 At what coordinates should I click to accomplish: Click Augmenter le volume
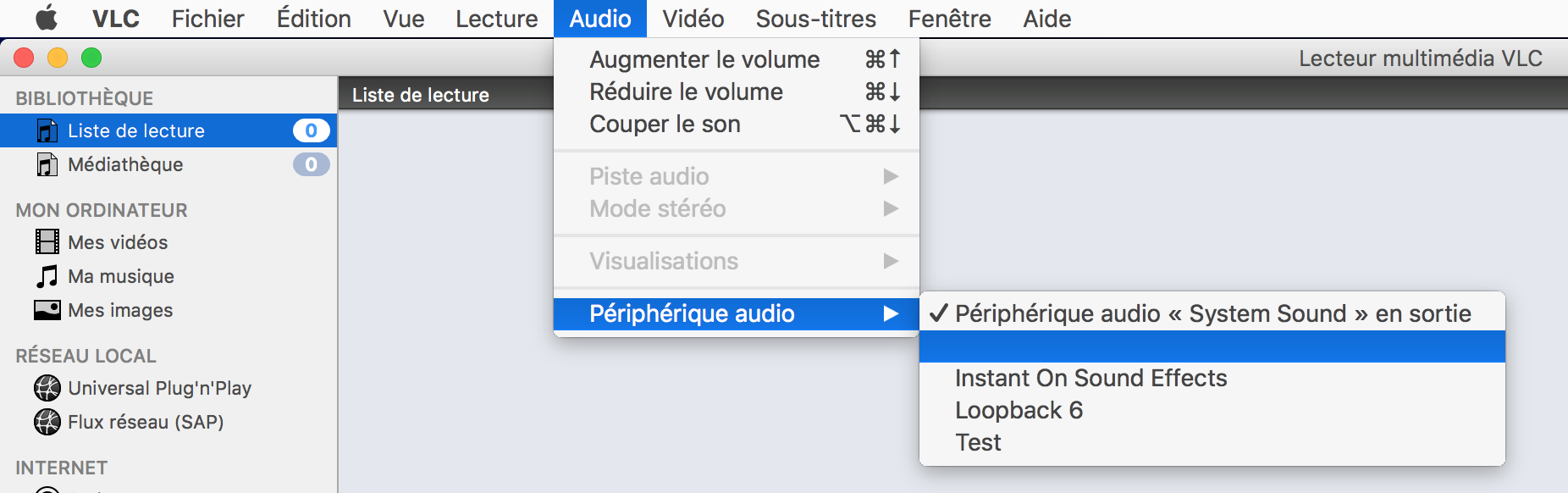(704, 60)
